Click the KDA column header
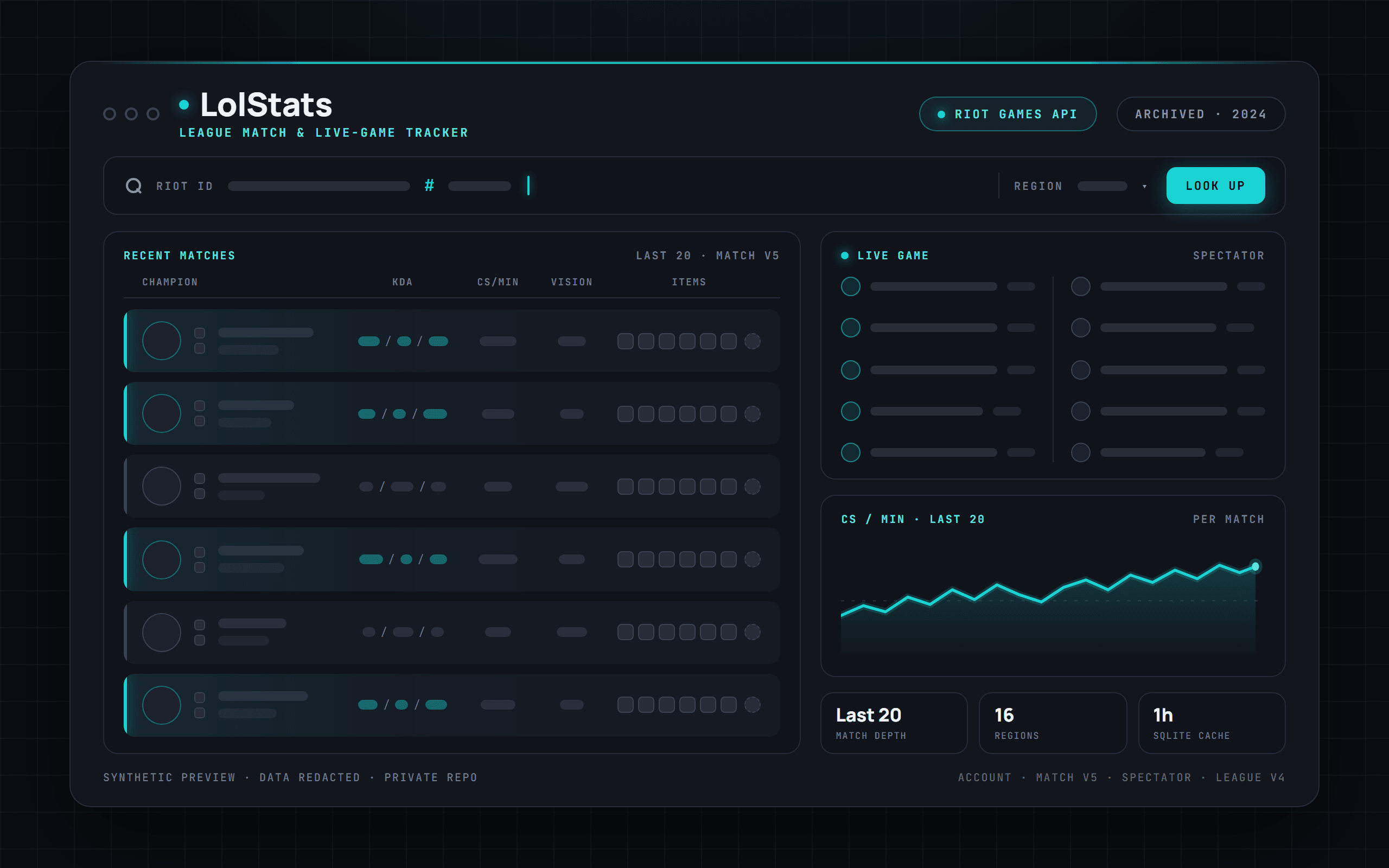 403,282
